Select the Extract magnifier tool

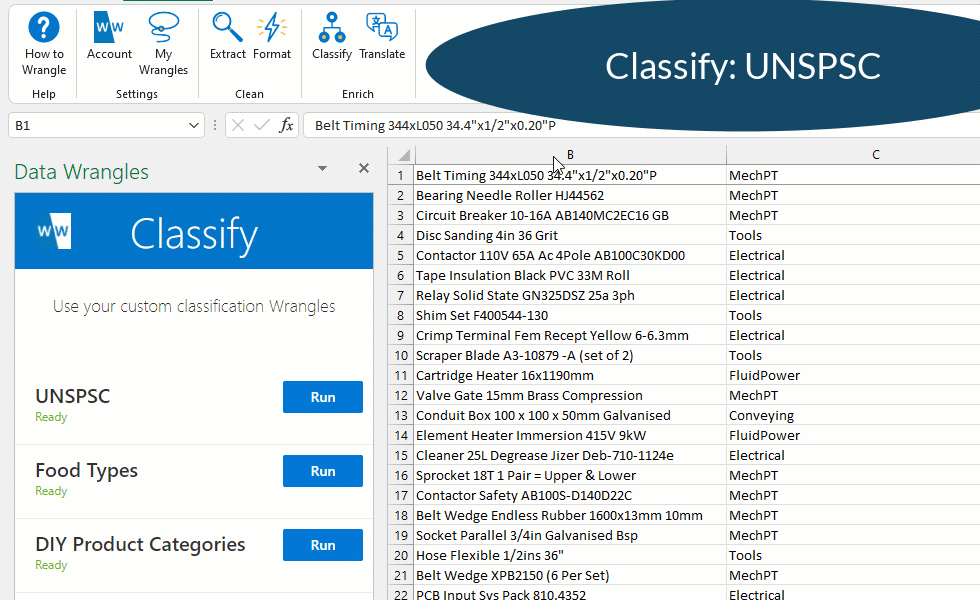tap(228, 37)
